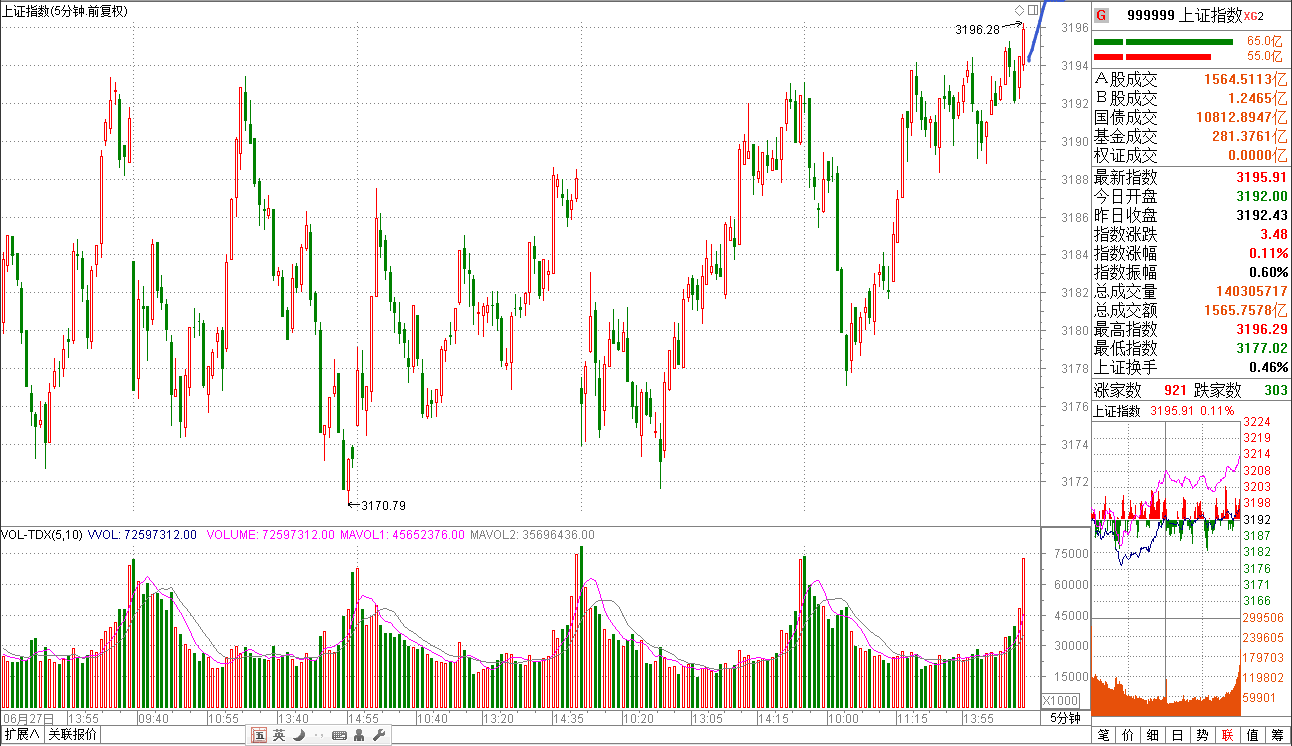Expand the 扩展 panel
The height and width of the screenshot is (746, 1292).
pyautogui.click(x=22, y=735)
